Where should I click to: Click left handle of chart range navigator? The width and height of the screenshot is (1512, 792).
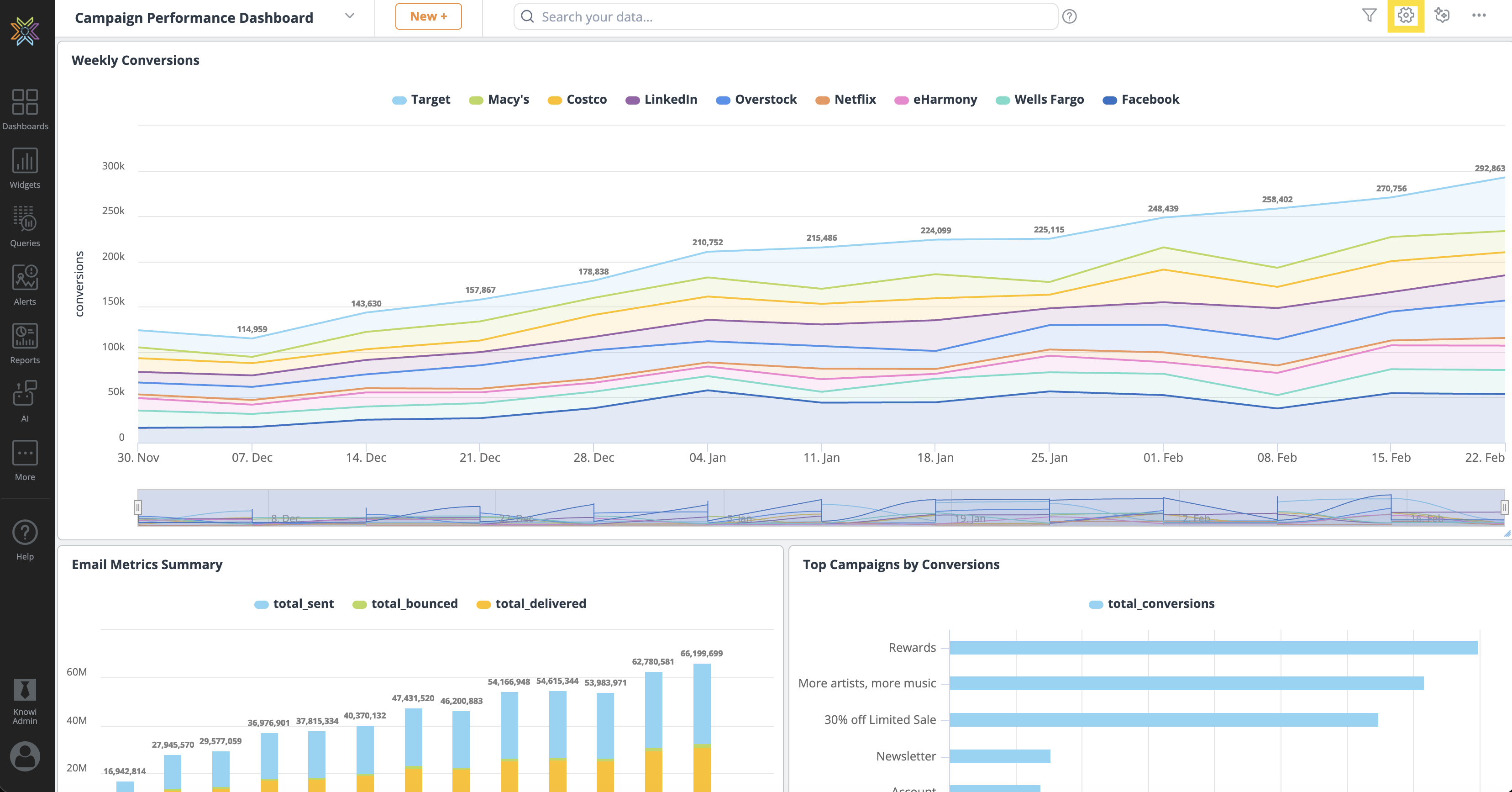[137, 507]
